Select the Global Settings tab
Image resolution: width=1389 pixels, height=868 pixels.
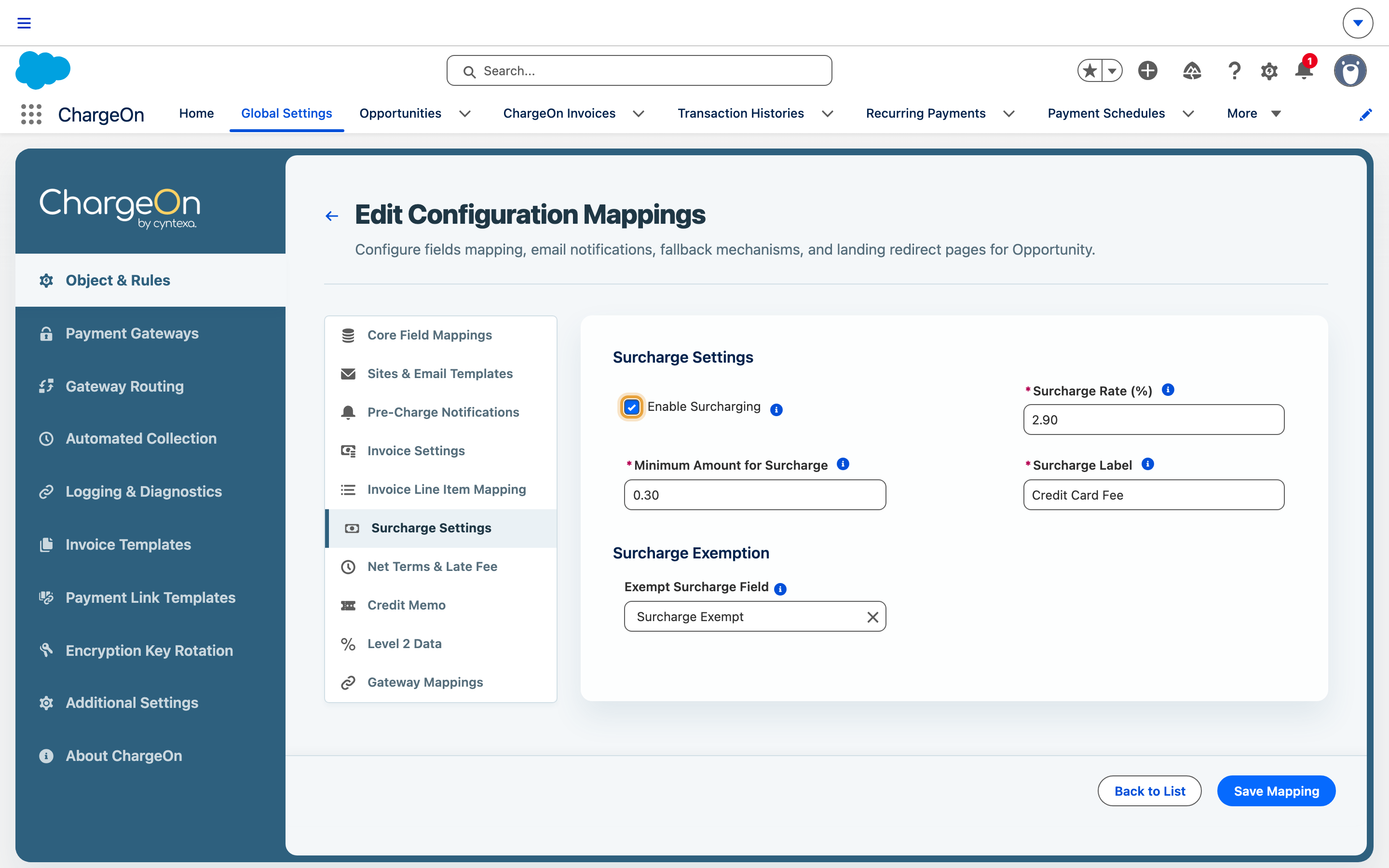pyautogui.click(x=286, y=113)
